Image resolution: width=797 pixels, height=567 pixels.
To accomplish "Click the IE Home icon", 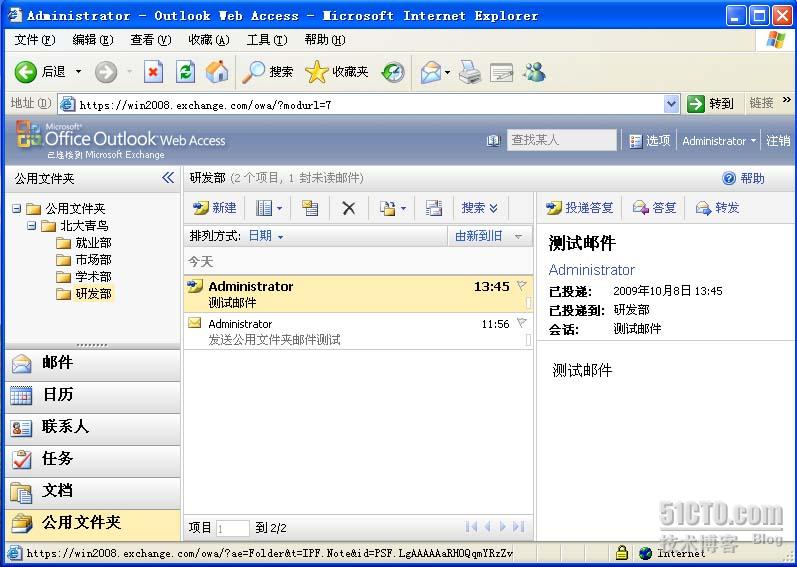I will 217,72.
